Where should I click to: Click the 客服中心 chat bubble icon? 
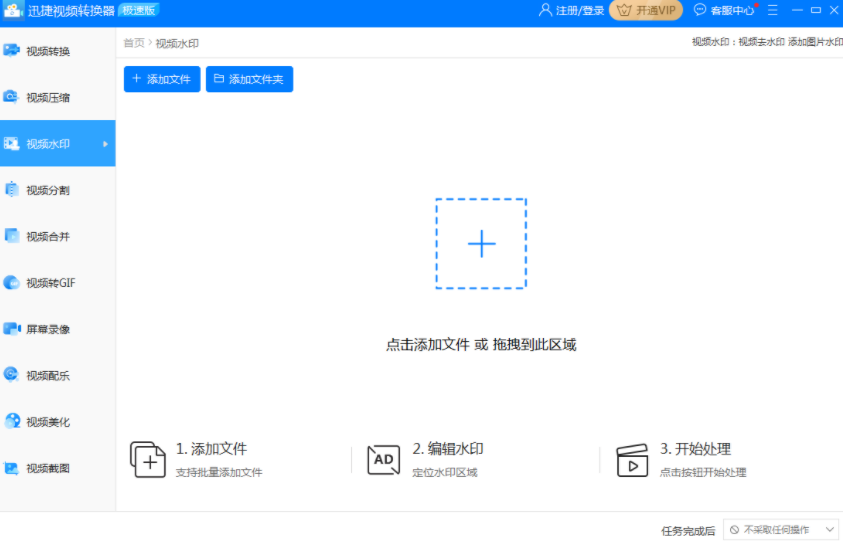click(x=700, y=10)
